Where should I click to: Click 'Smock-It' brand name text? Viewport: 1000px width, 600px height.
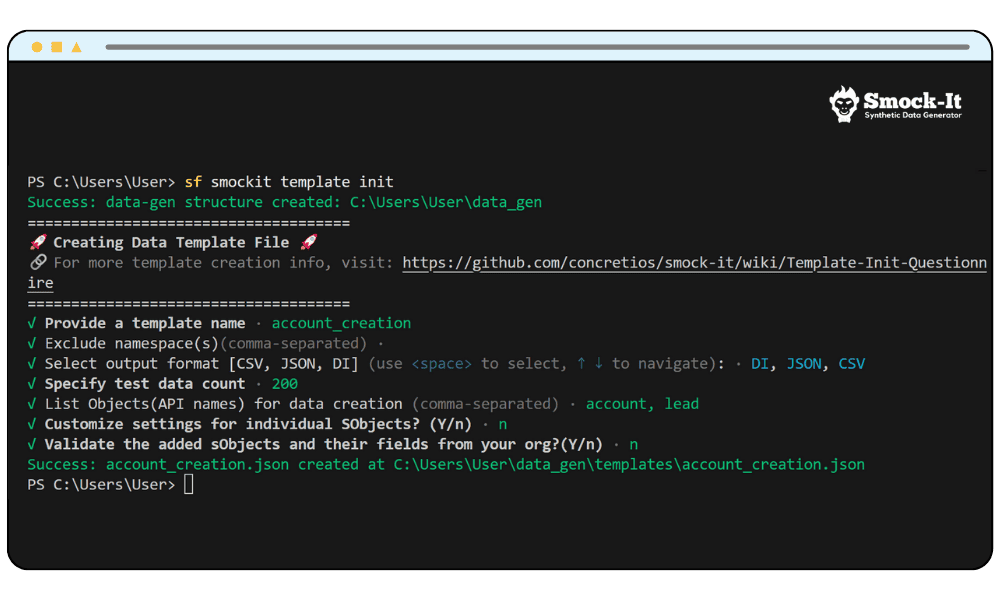pyautogui.click(x=912, y=101)
